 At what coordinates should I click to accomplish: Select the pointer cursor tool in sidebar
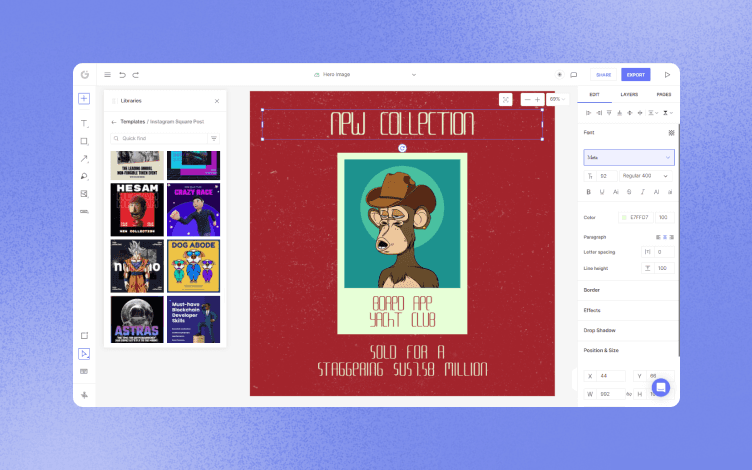(x=84, y=354)
